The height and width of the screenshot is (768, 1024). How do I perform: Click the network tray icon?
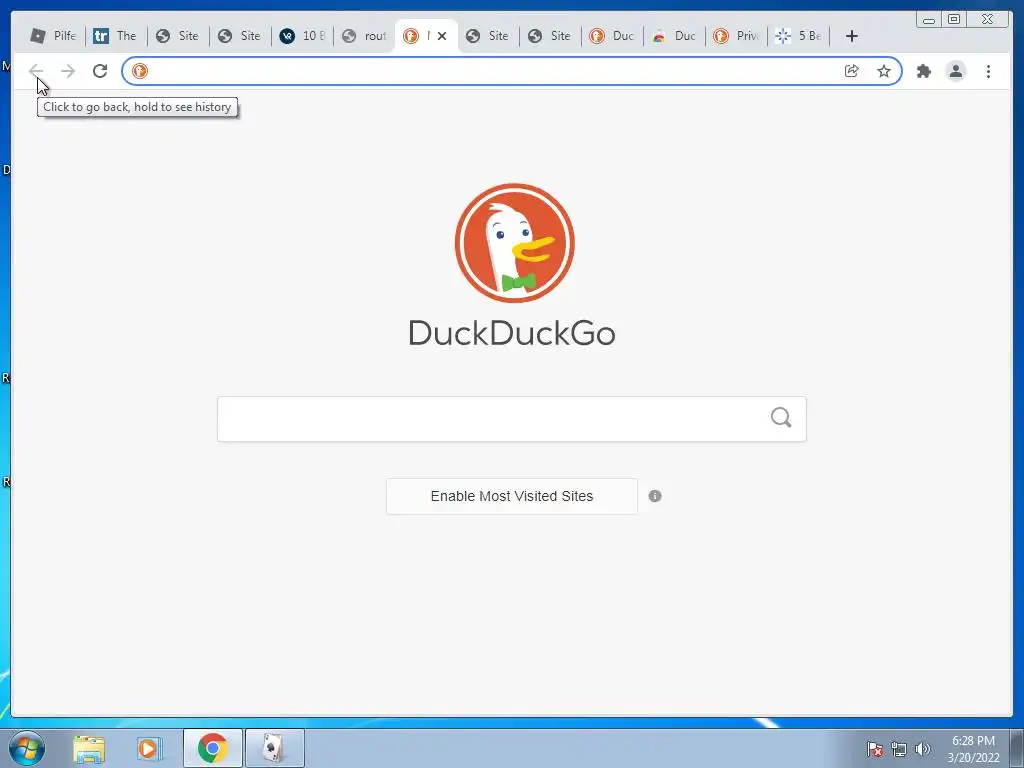[899, 749]
